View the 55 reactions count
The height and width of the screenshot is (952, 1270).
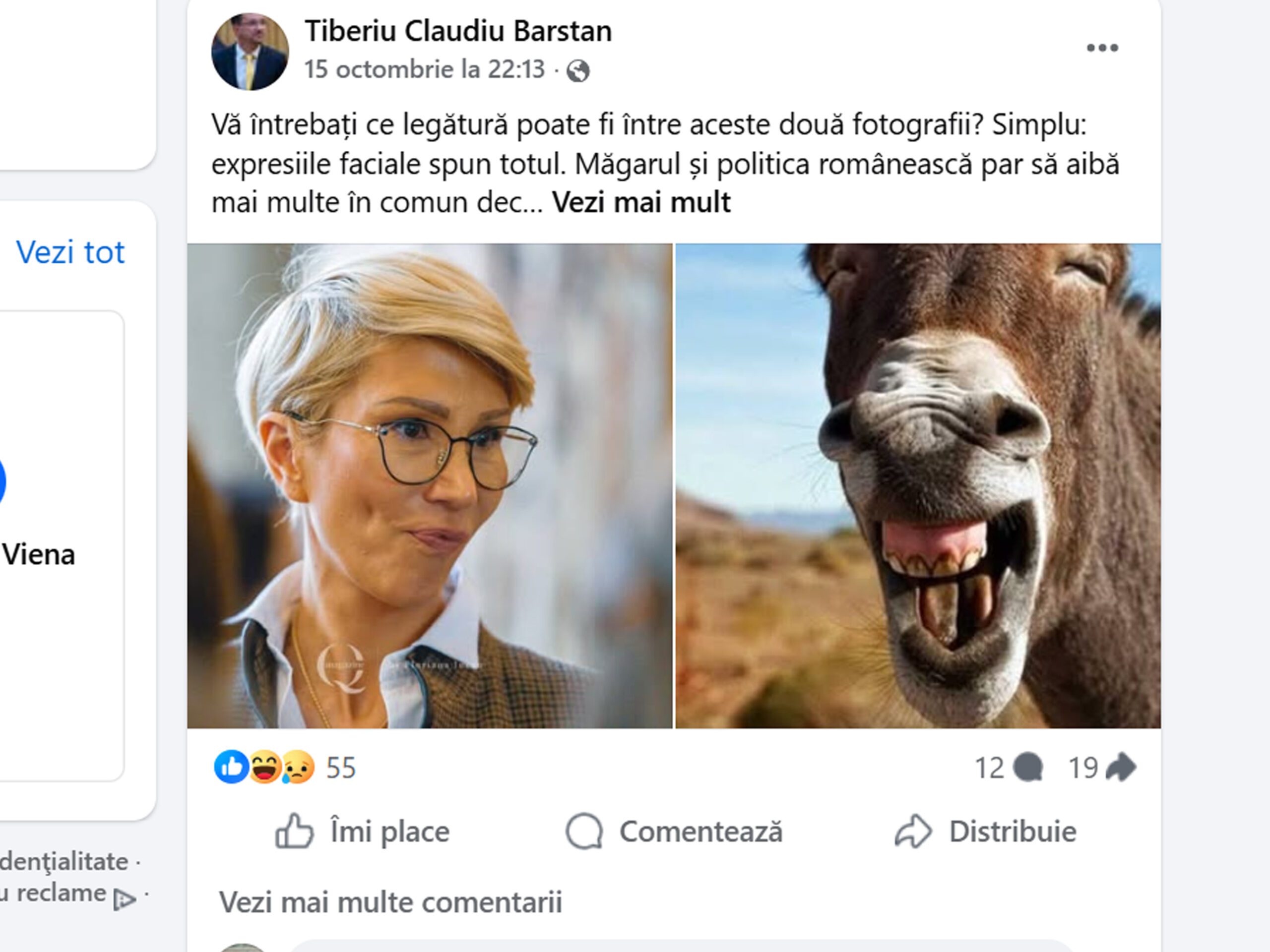[341, 768]
